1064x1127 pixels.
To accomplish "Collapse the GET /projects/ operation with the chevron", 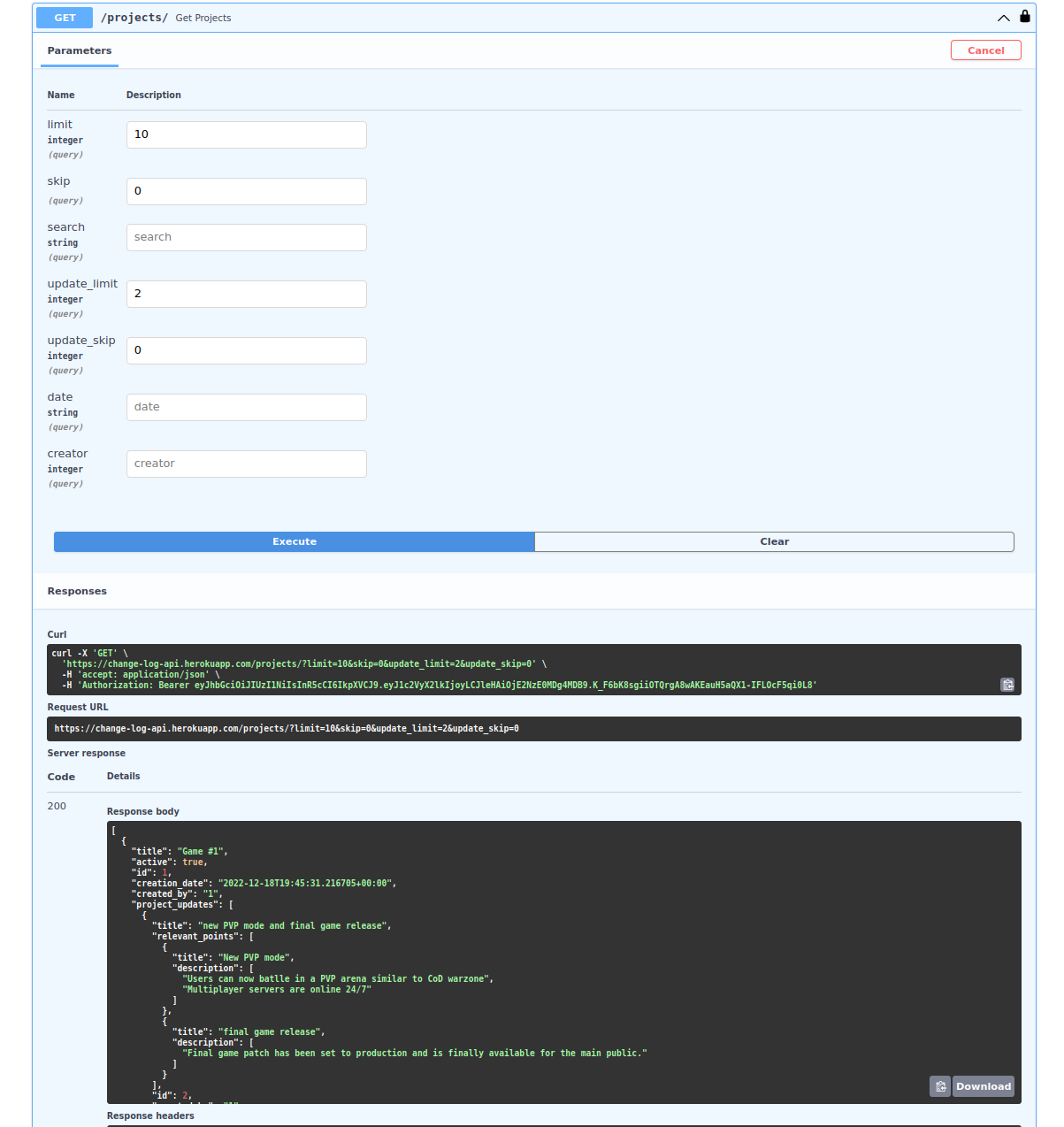I will [x=1004, y=18].
